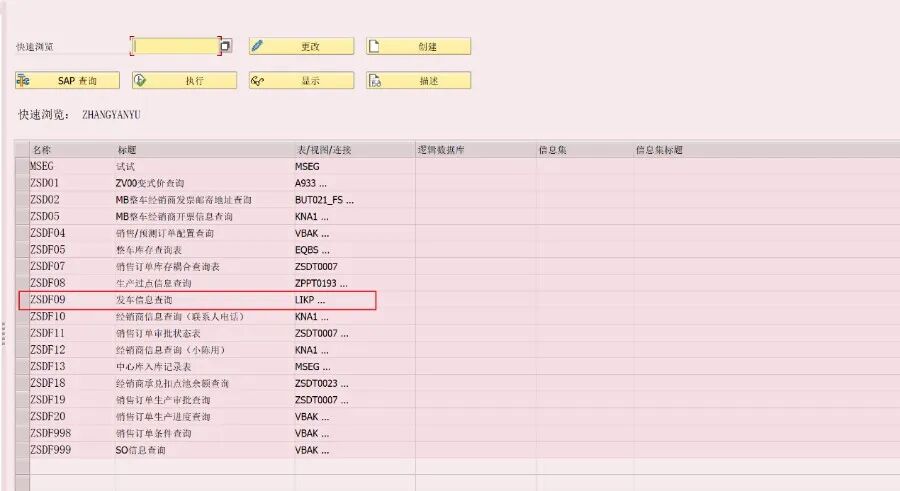
Task: Select the ZSDF998 quickview name
Action: 50,433
